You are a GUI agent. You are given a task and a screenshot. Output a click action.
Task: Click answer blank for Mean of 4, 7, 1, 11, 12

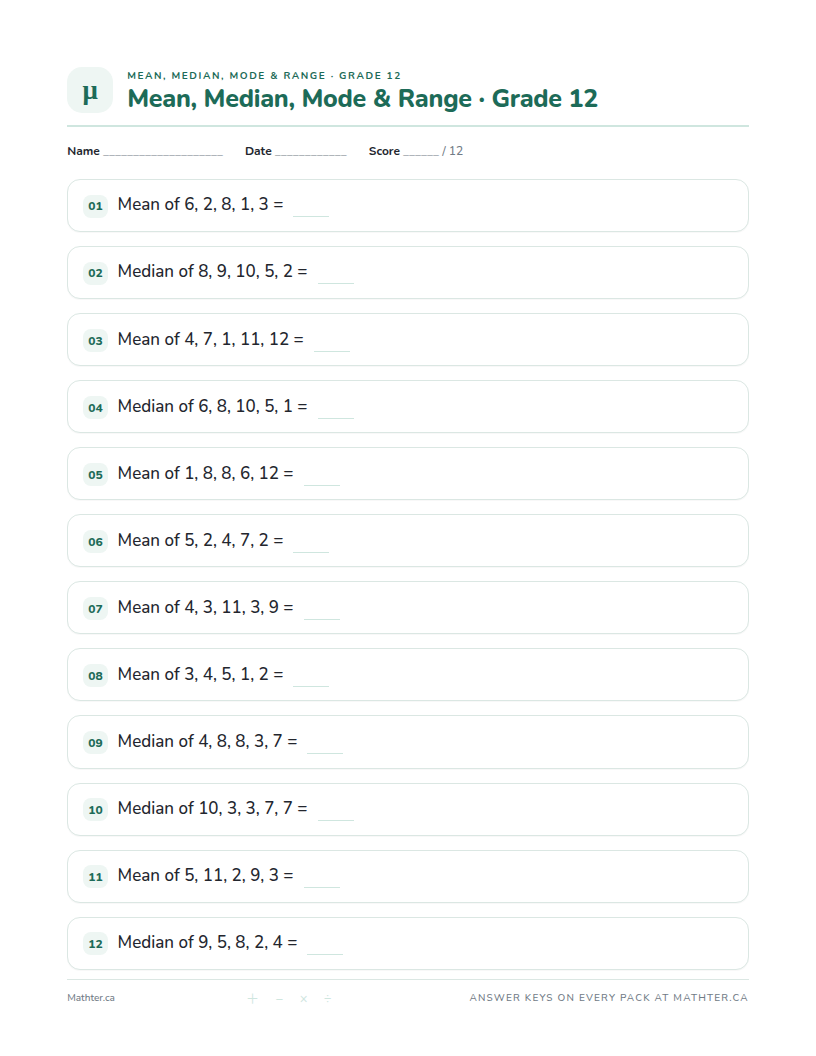pyautogui.click(x=332, y=350)
